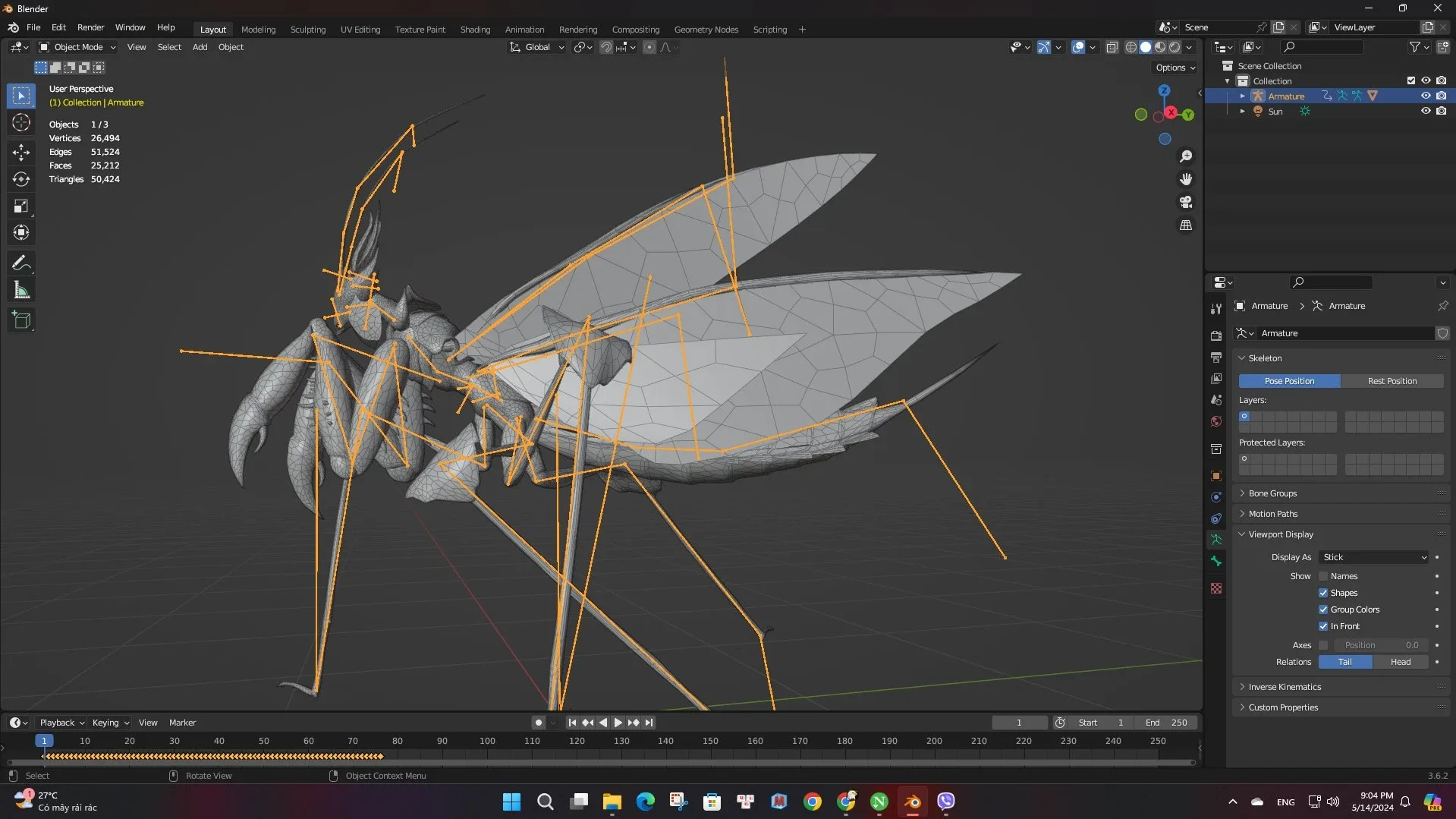Jump to the last frame with the playback control
Screen dimensions: 1456x819
pos(649,723)
